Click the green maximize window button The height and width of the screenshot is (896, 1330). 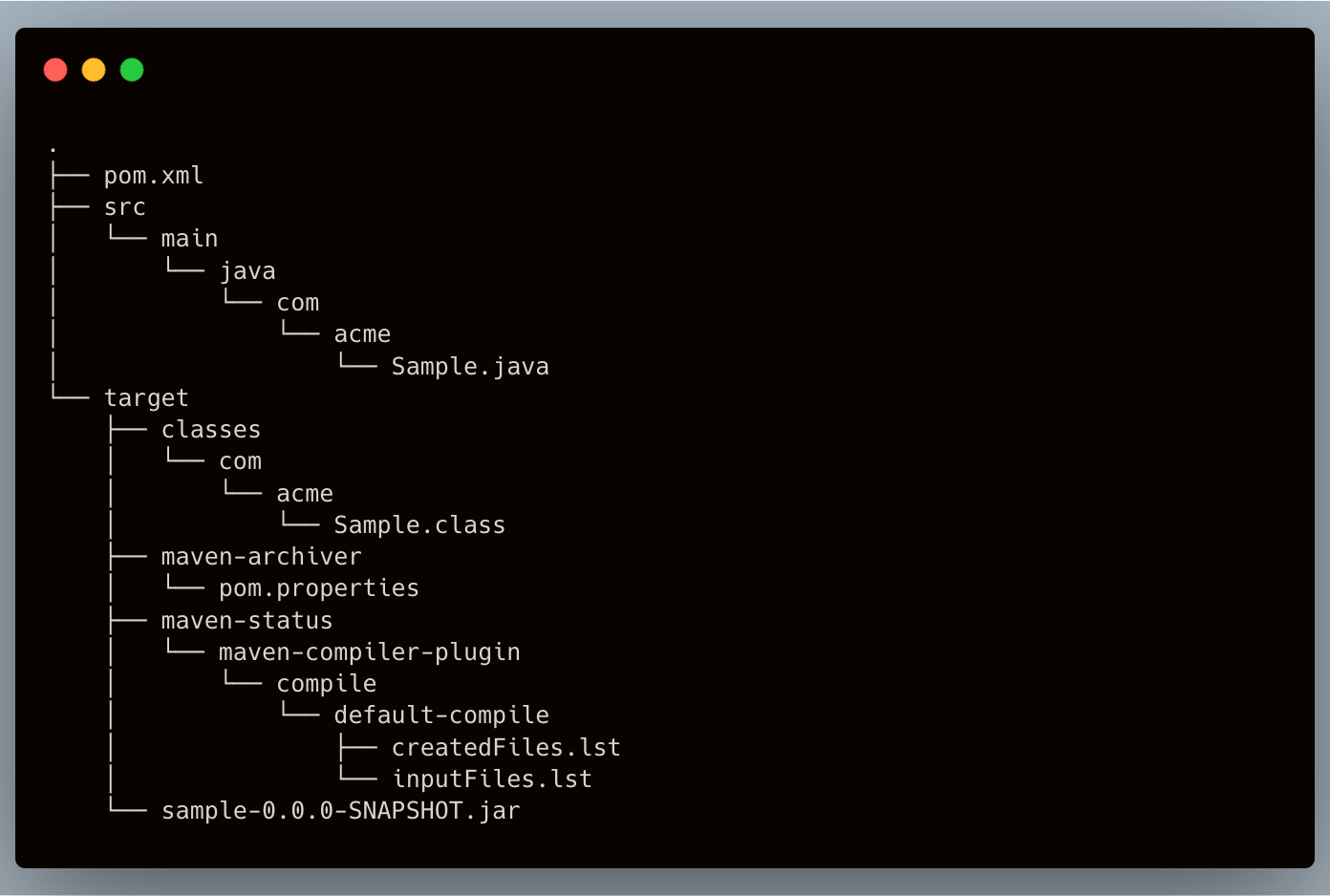click(x=132, y=70)
